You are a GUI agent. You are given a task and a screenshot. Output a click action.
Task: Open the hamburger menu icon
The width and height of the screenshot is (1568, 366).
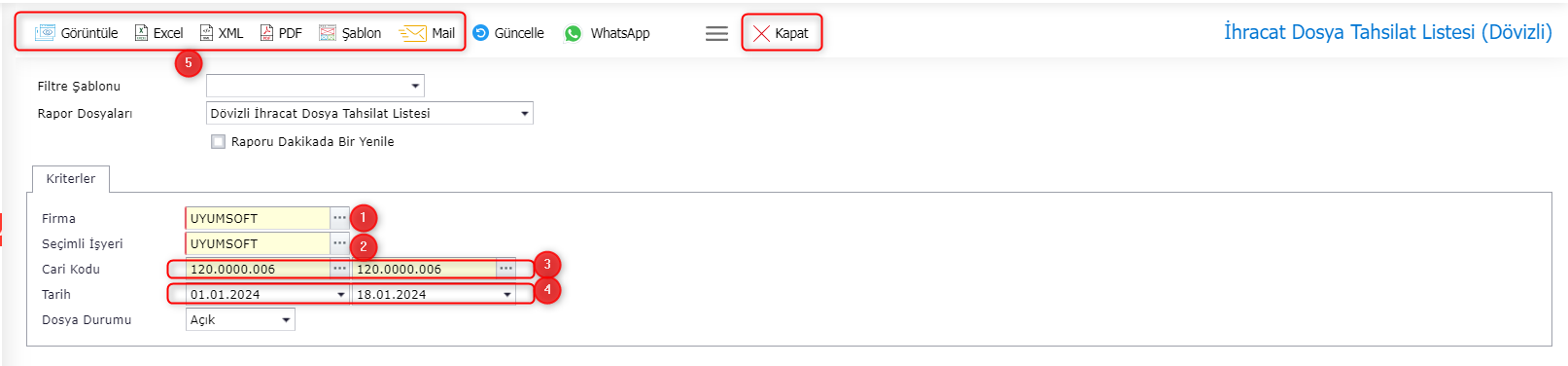pos(716,33)
